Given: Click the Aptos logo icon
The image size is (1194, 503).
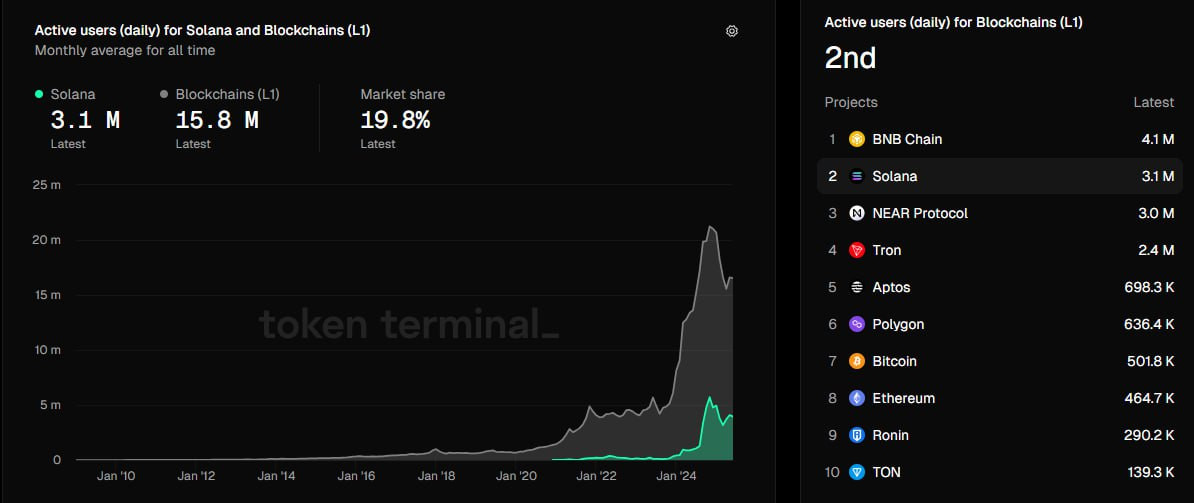Looking at the screenshot, I should 857,288.
